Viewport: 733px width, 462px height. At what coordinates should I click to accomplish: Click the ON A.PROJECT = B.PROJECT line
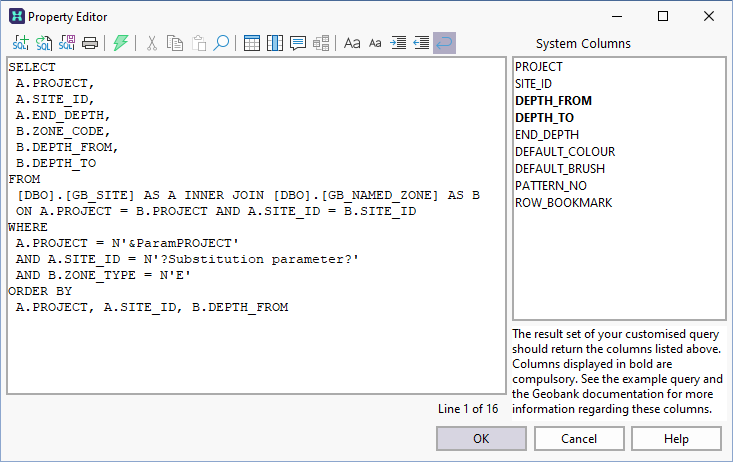pos(216,211)
